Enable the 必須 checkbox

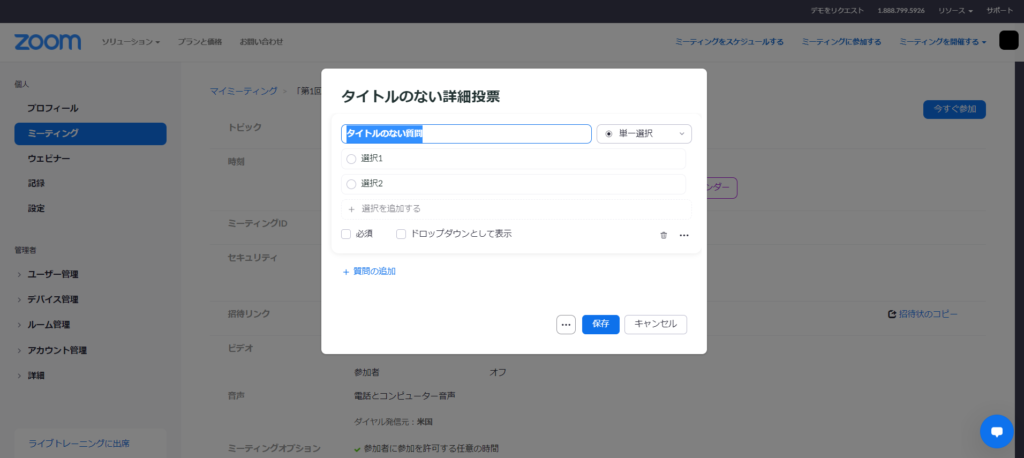coord(346,234)
